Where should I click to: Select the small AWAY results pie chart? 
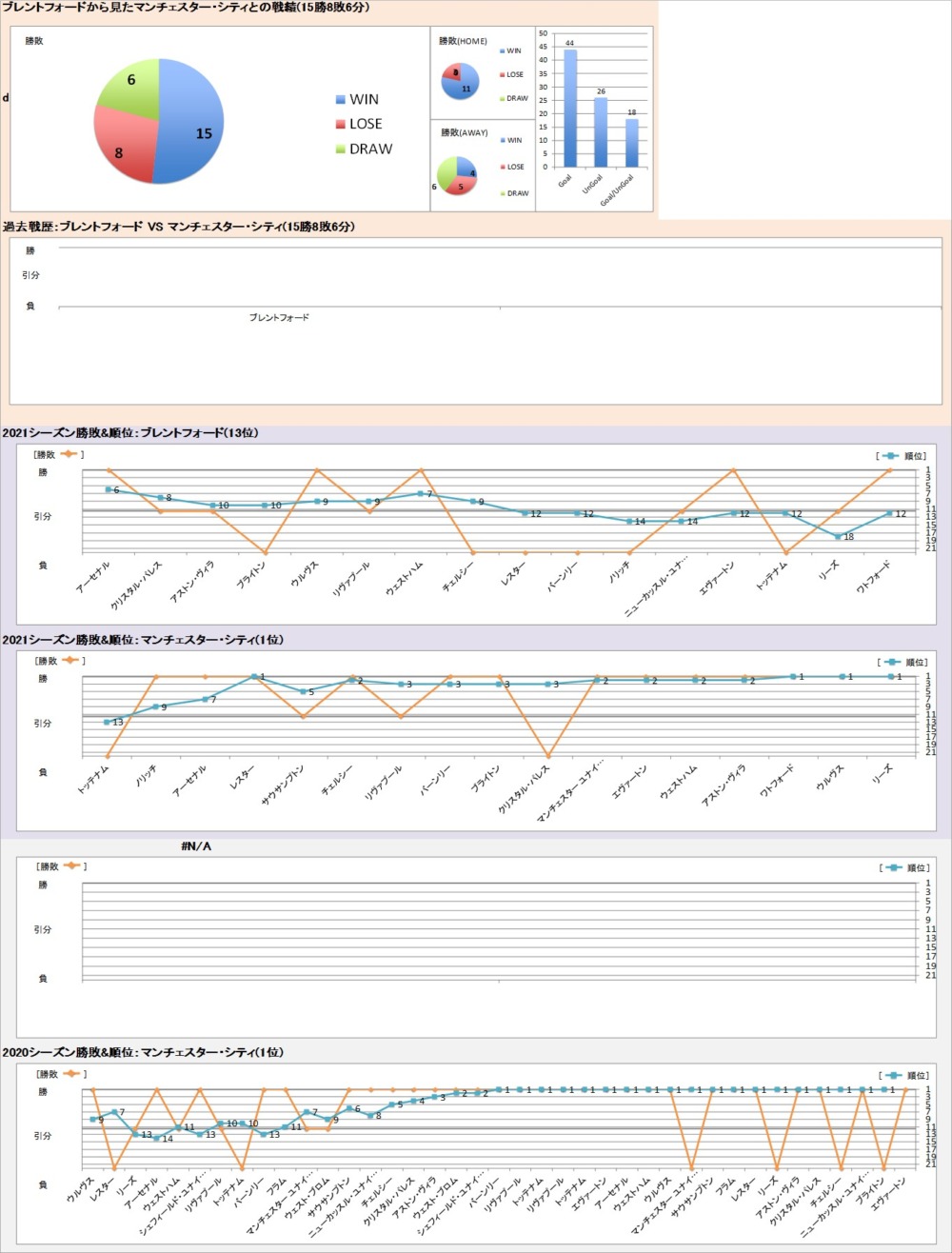pyautogui.click(x=456, y=175)
